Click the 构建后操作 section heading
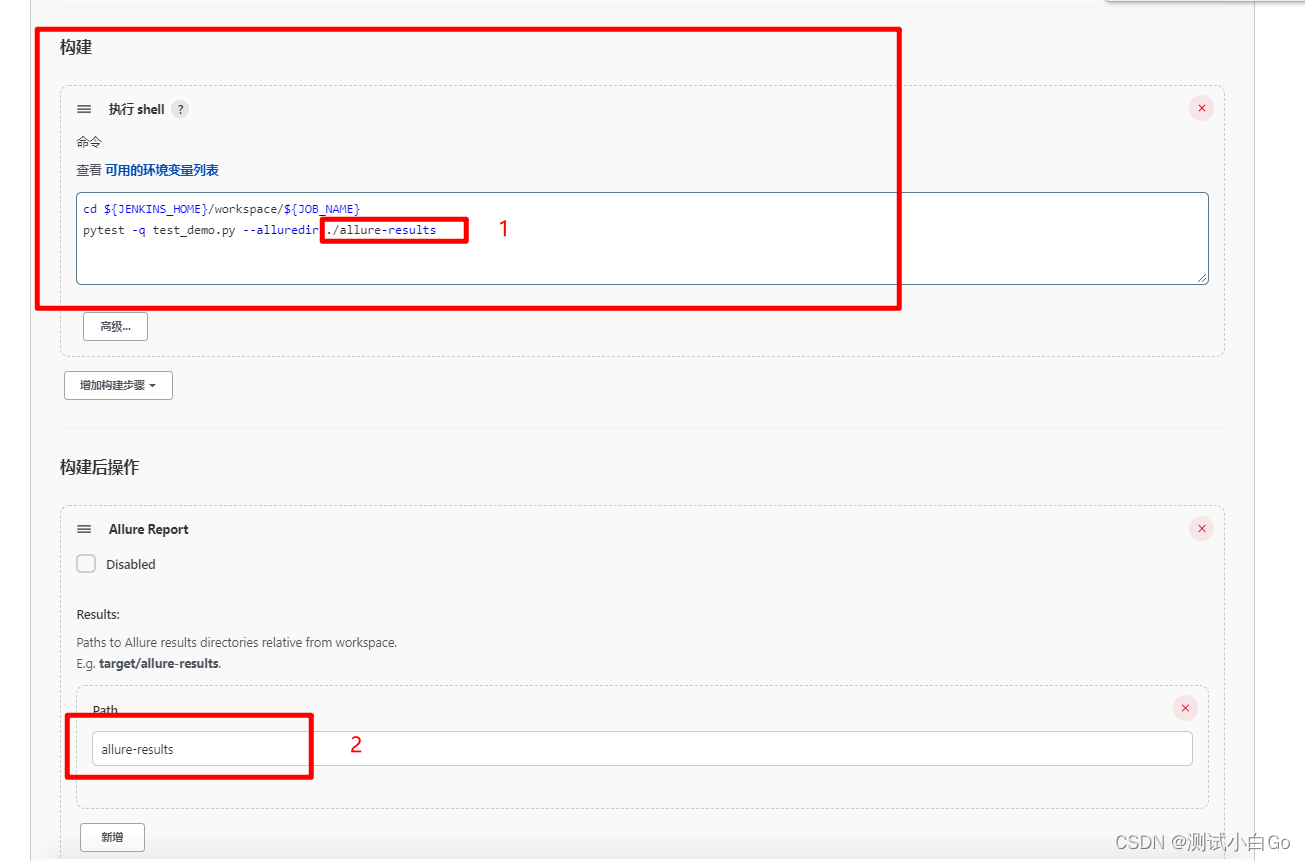 tap(99, 467)
